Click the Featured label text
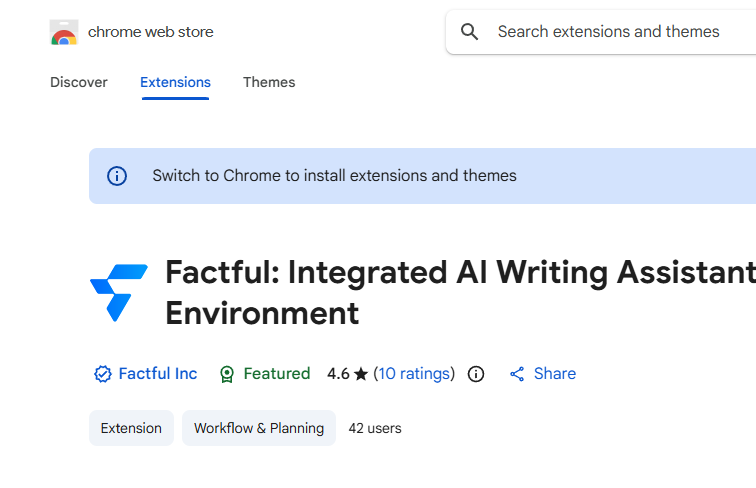 (x=277, y=374)
